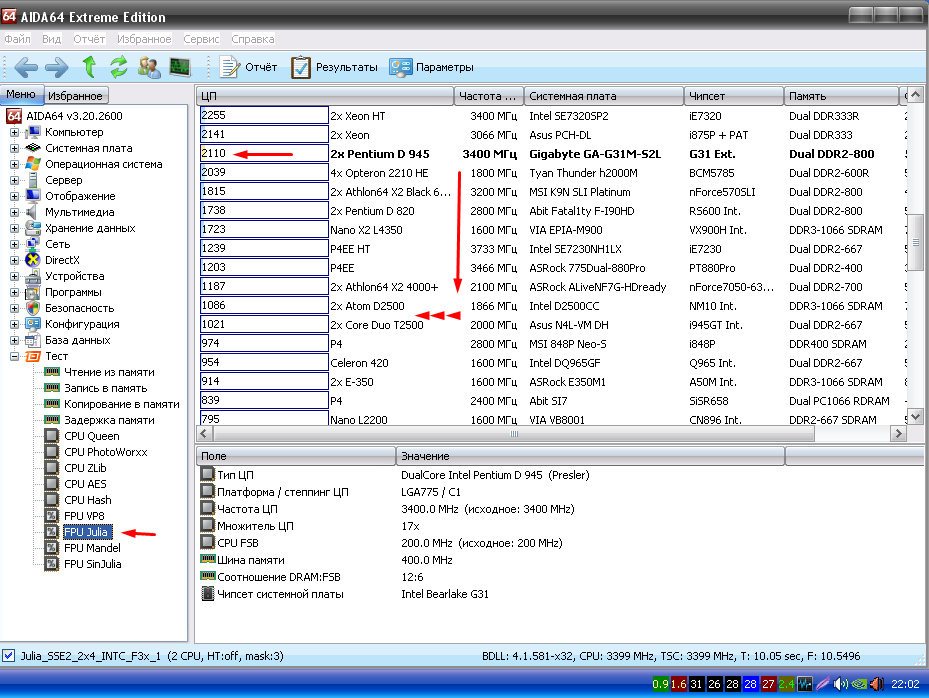The width and height of the screenshot is (929, 698).
Task: Expand the Сеть tree node
Action: point(14,244)
